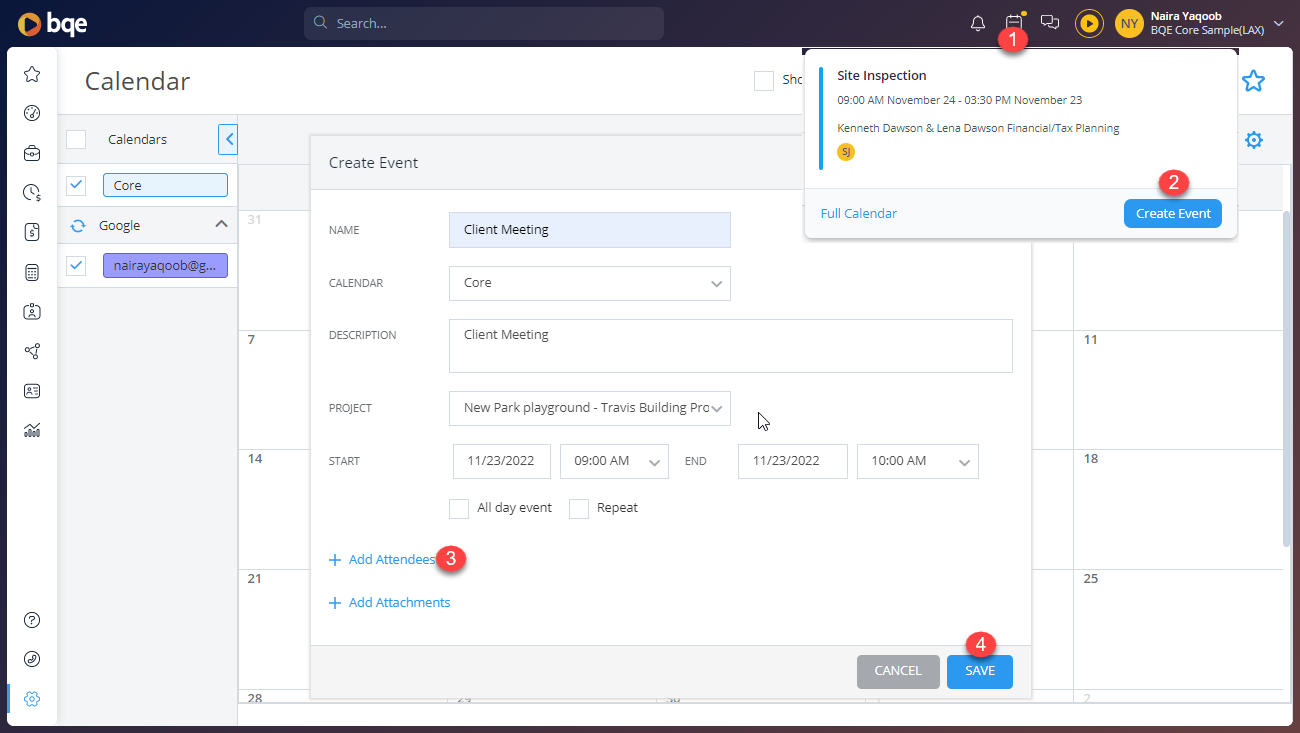This screenshot has width=1300, height=733.
Task: Enable the All day event checkbox
Action: point(459,508)
